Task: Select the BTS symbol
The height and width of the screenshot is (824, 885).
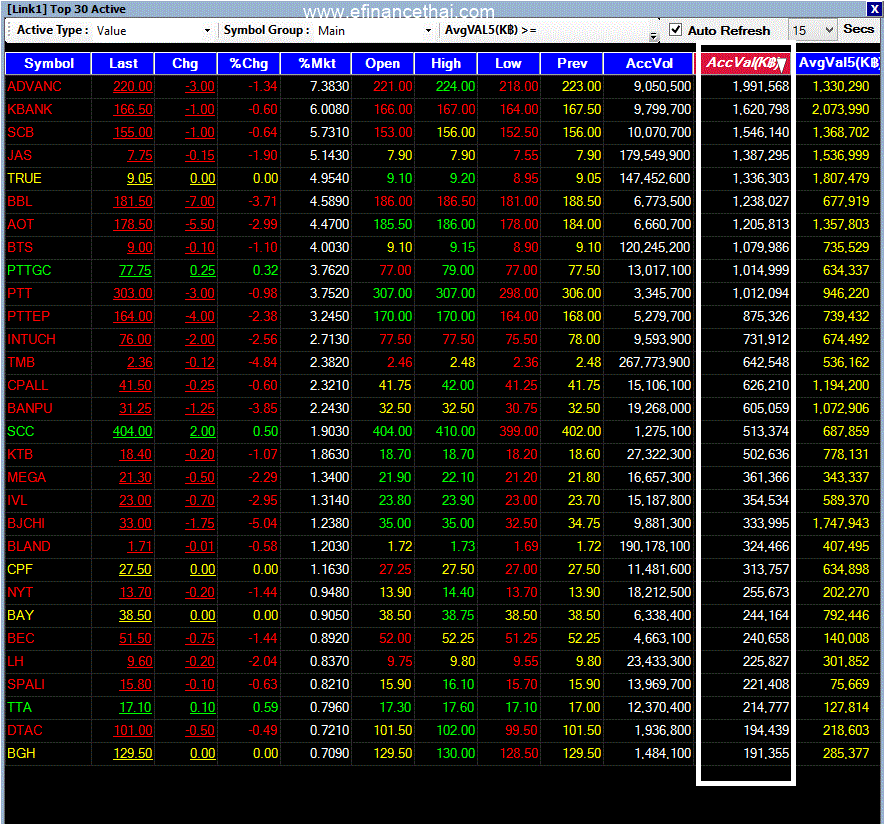Action: [x=20, y=247]
